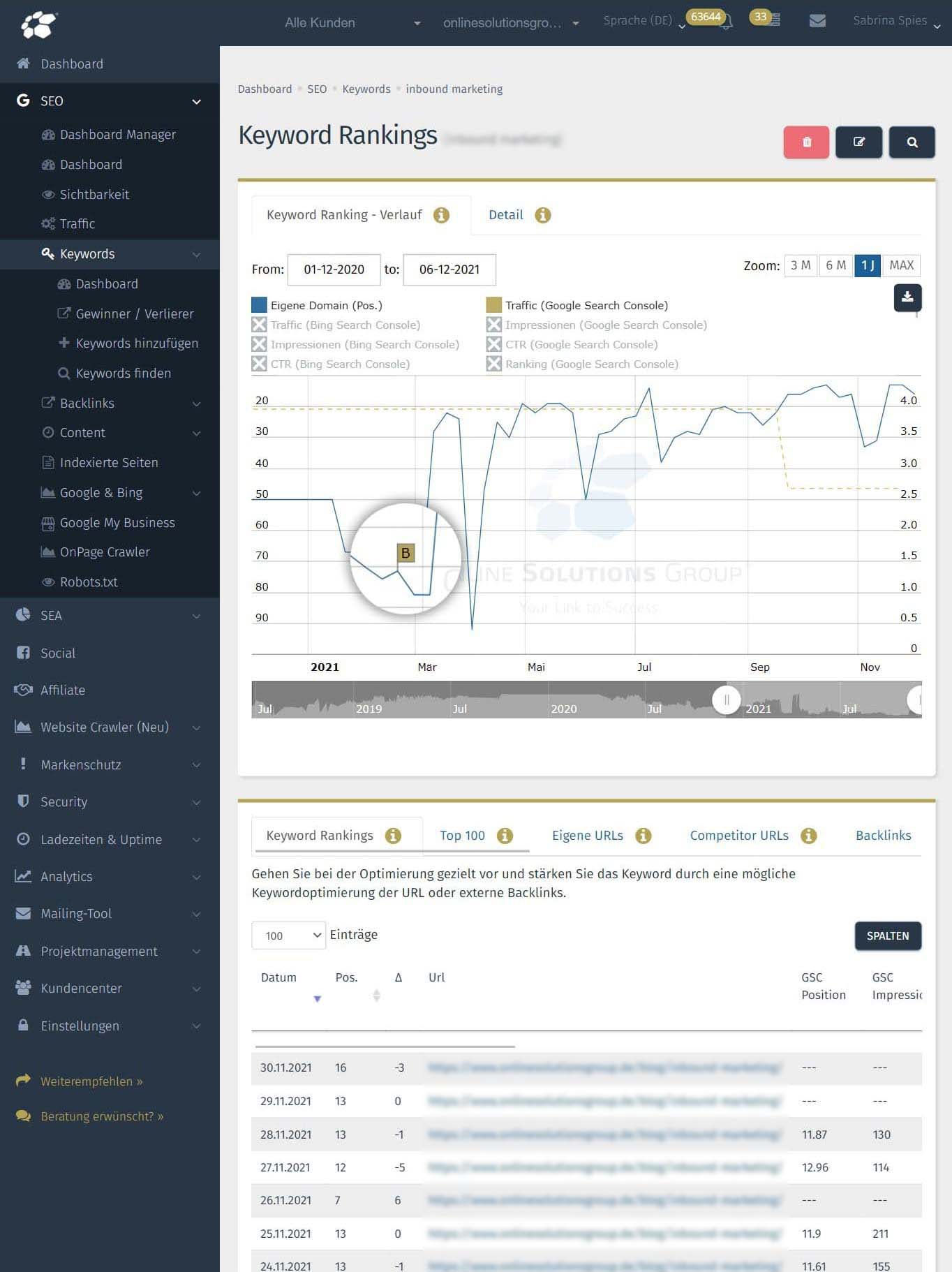Click the SPALTEN button
The image size is (952, 1272).
(888, 935)
